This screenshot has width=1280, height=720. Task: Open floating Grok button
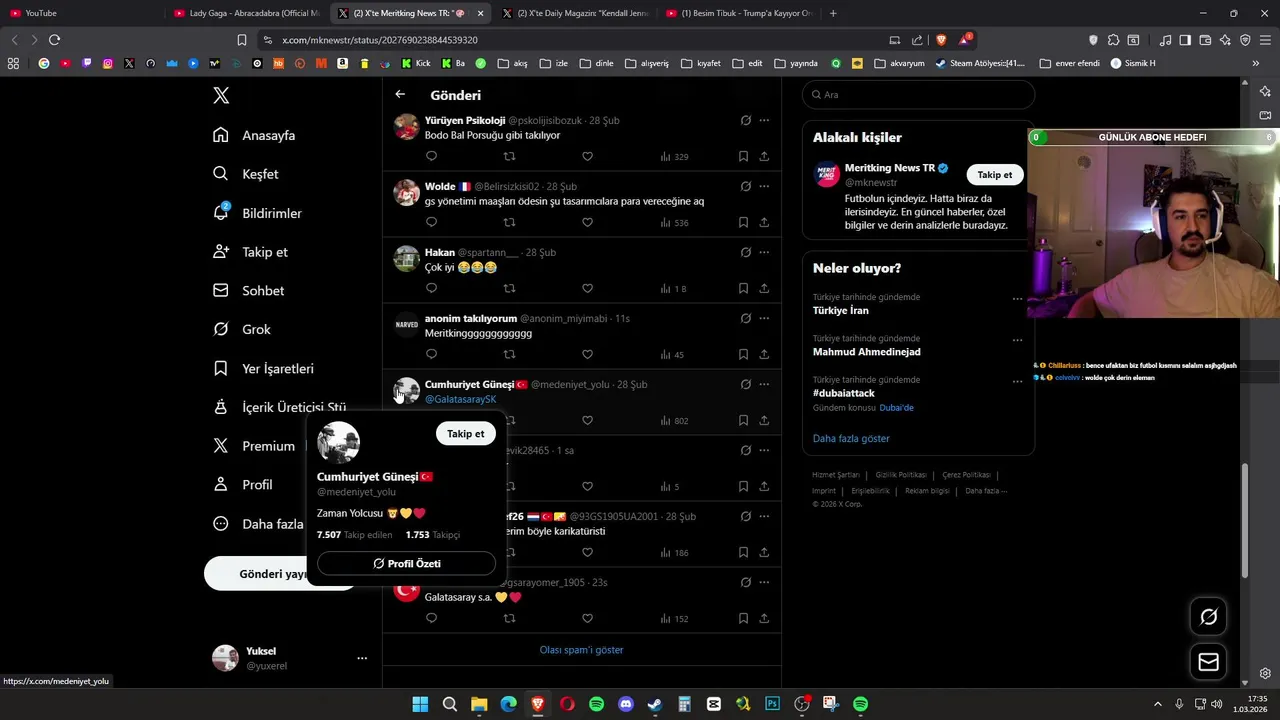coord(1208,617)
